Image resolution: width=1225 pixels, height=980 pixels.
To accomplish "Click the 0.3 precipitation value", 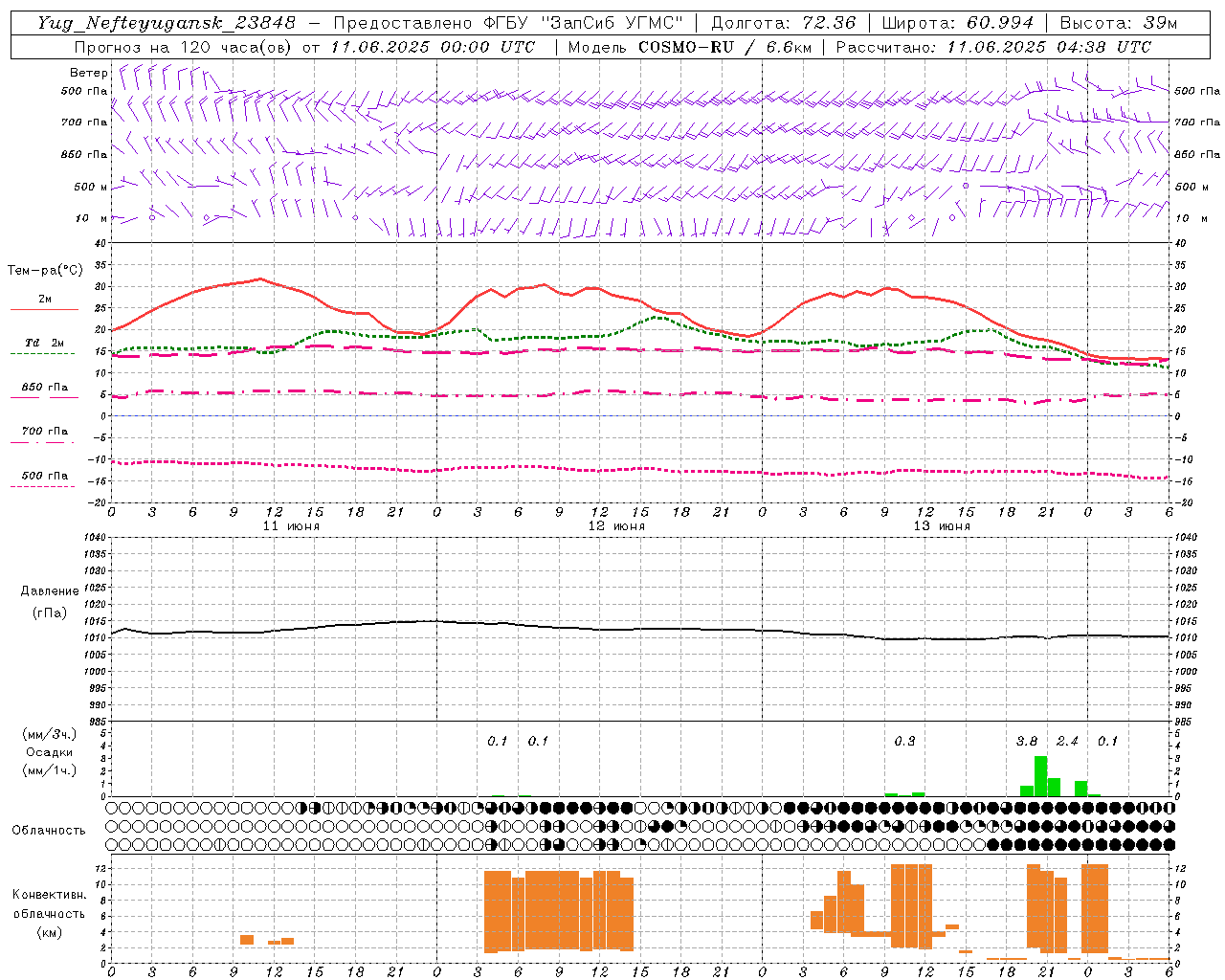I will click(x=904, y=742).
